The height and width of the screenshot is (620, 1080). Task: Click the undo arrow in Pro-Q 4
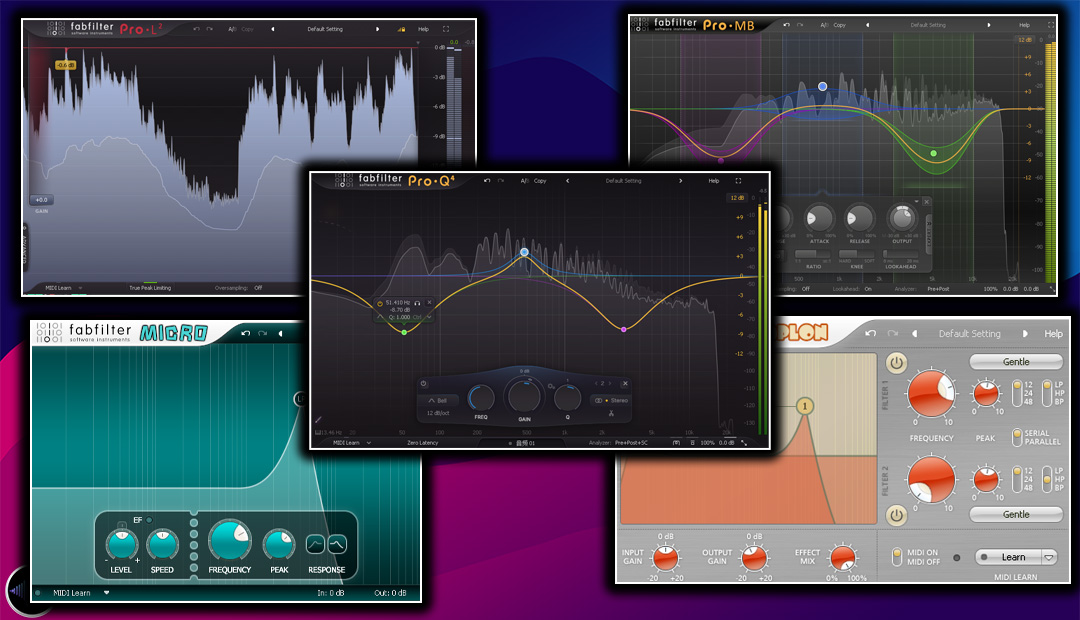tap(487, 180)
